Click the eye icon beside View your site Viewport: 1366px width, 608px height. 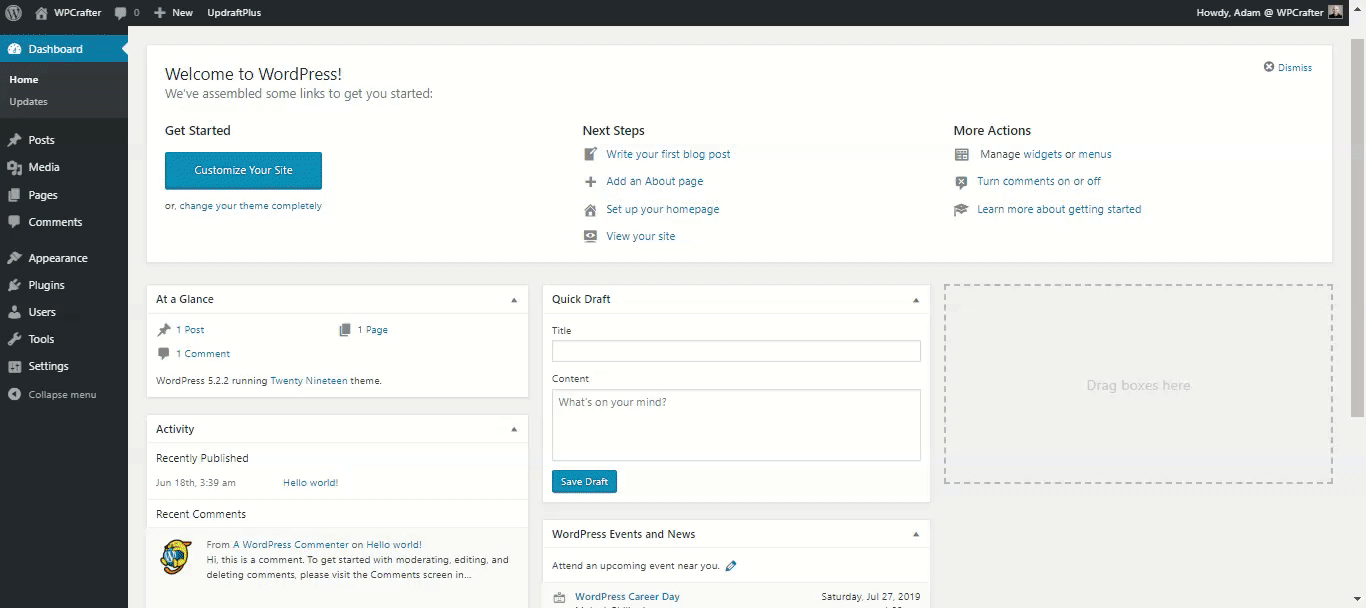coord(590,237)
